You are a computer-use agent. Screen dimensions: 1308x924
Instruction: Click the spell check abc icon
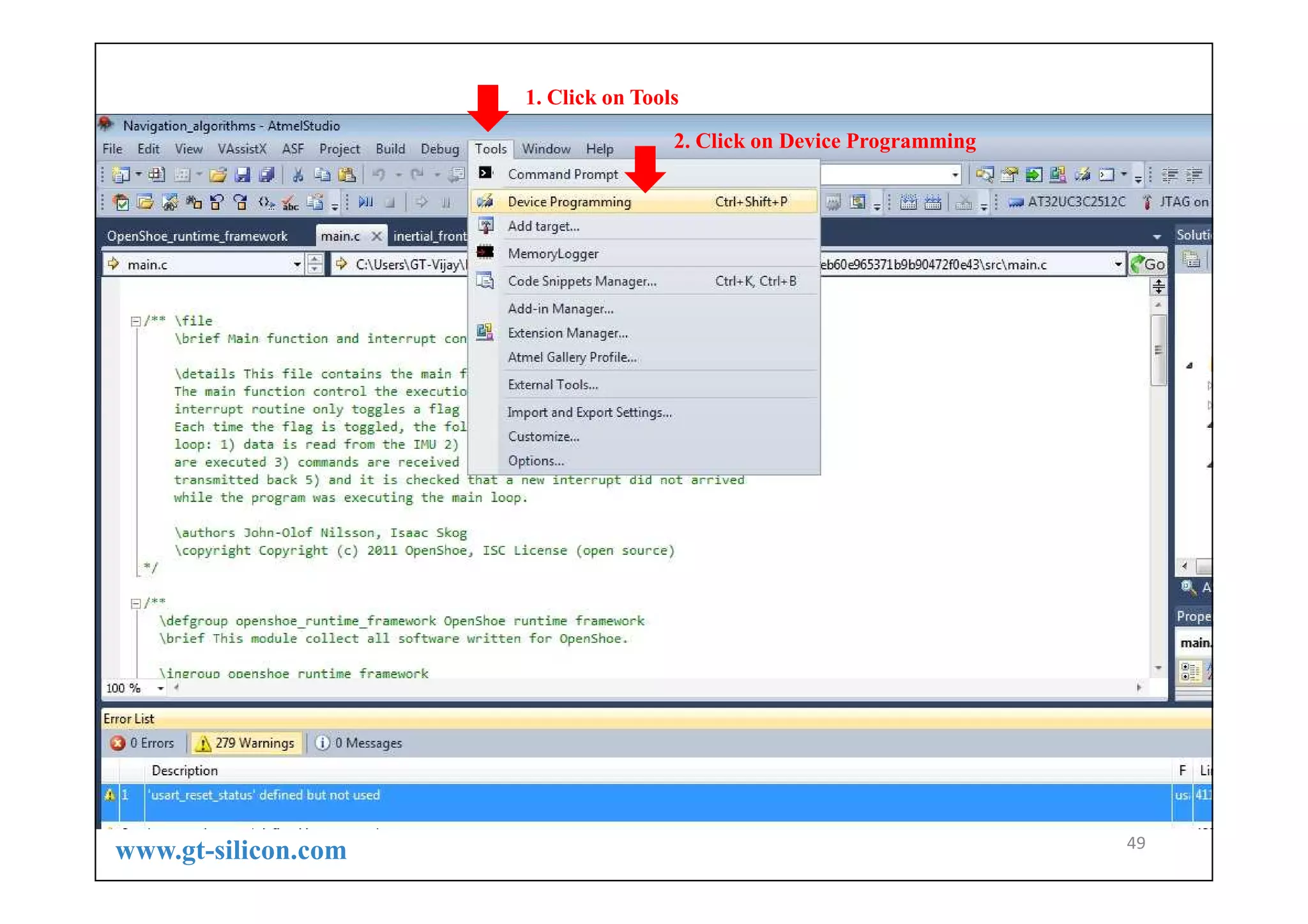coord(291,203)
